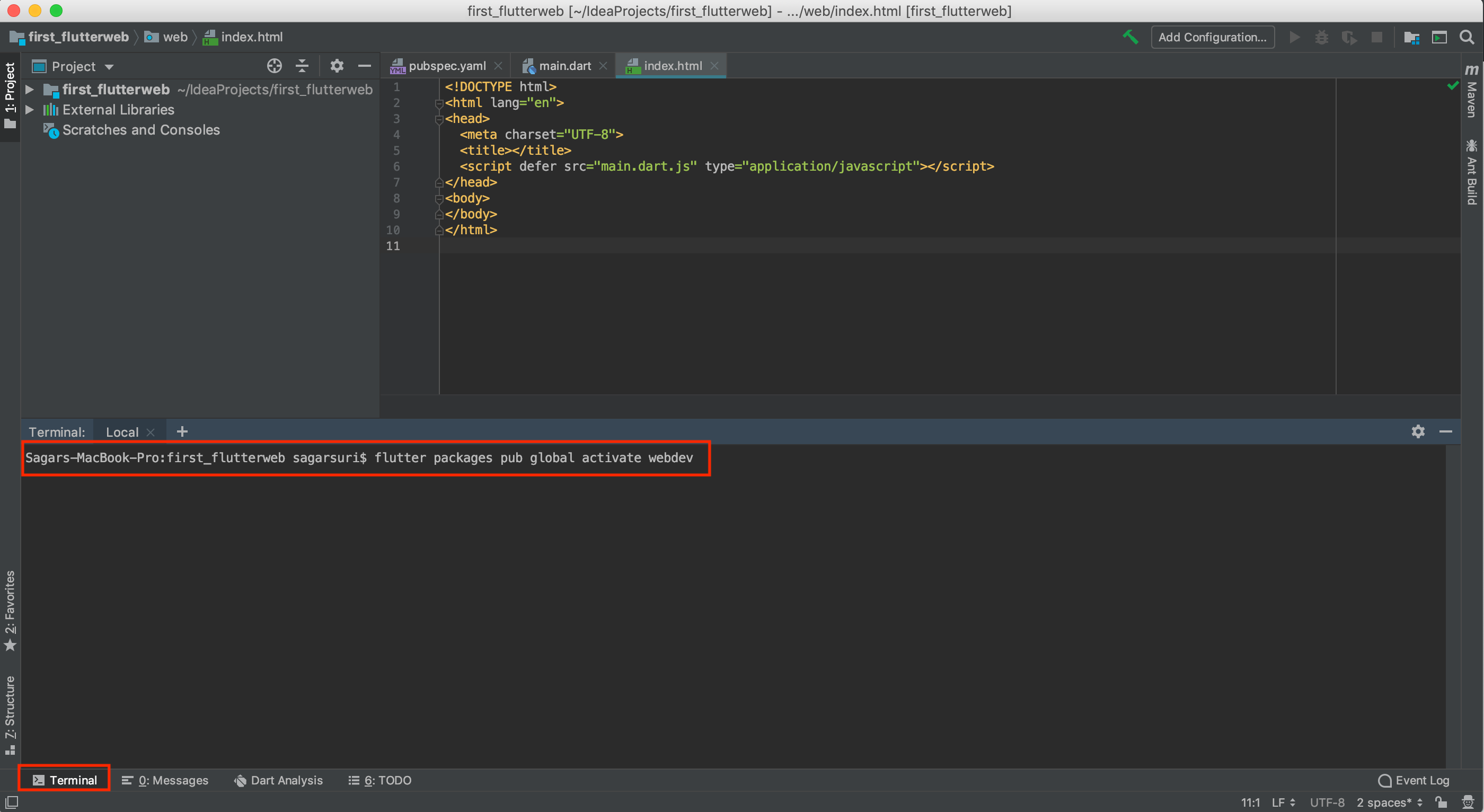Screen dimensions: 1484x812
Task: Click the web breadcrumb folder
Action: [166, 37]
